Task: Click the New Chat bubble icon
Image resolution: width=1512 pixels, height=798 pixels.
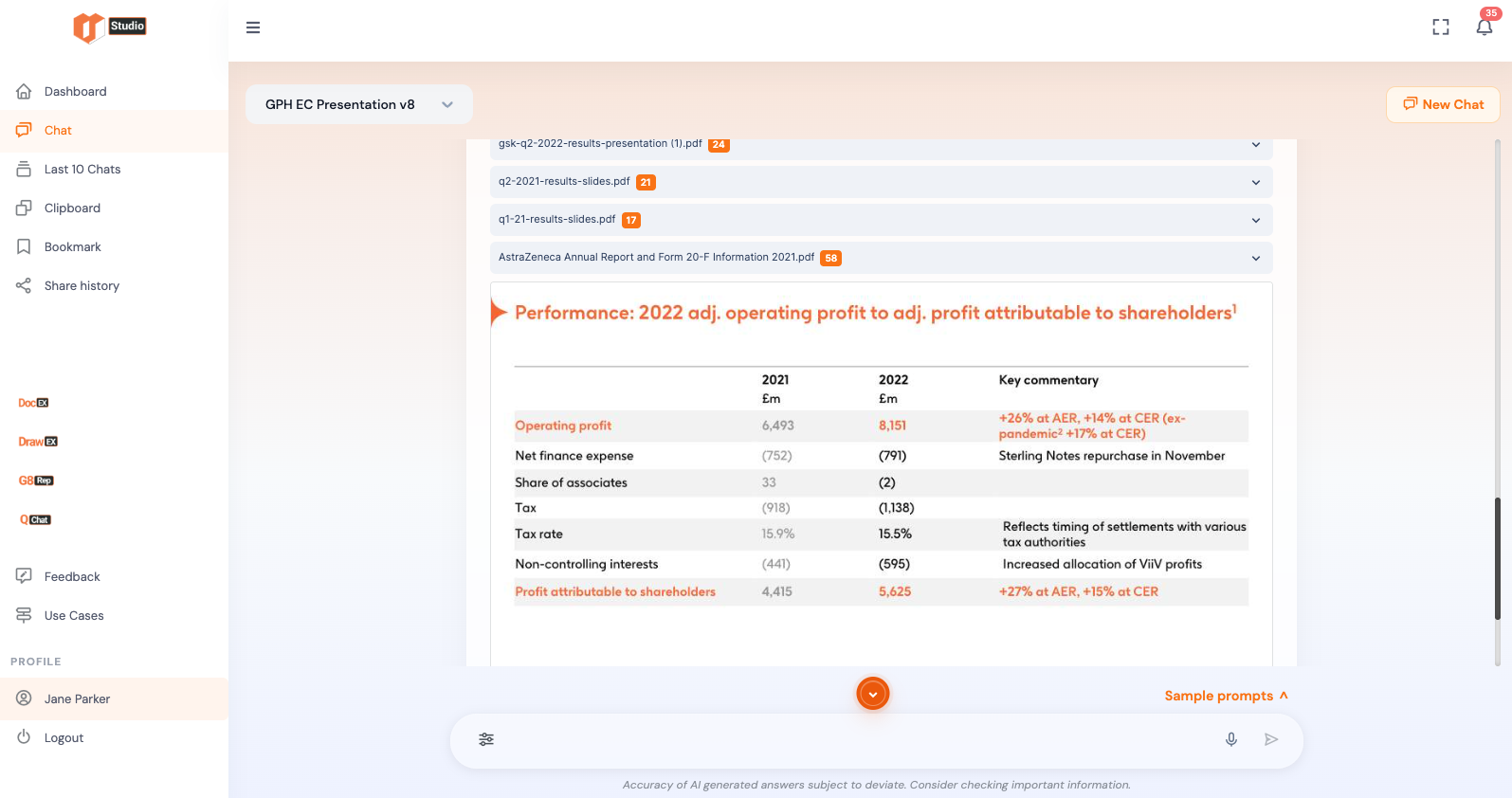Action: click(x=1411, y=104)
